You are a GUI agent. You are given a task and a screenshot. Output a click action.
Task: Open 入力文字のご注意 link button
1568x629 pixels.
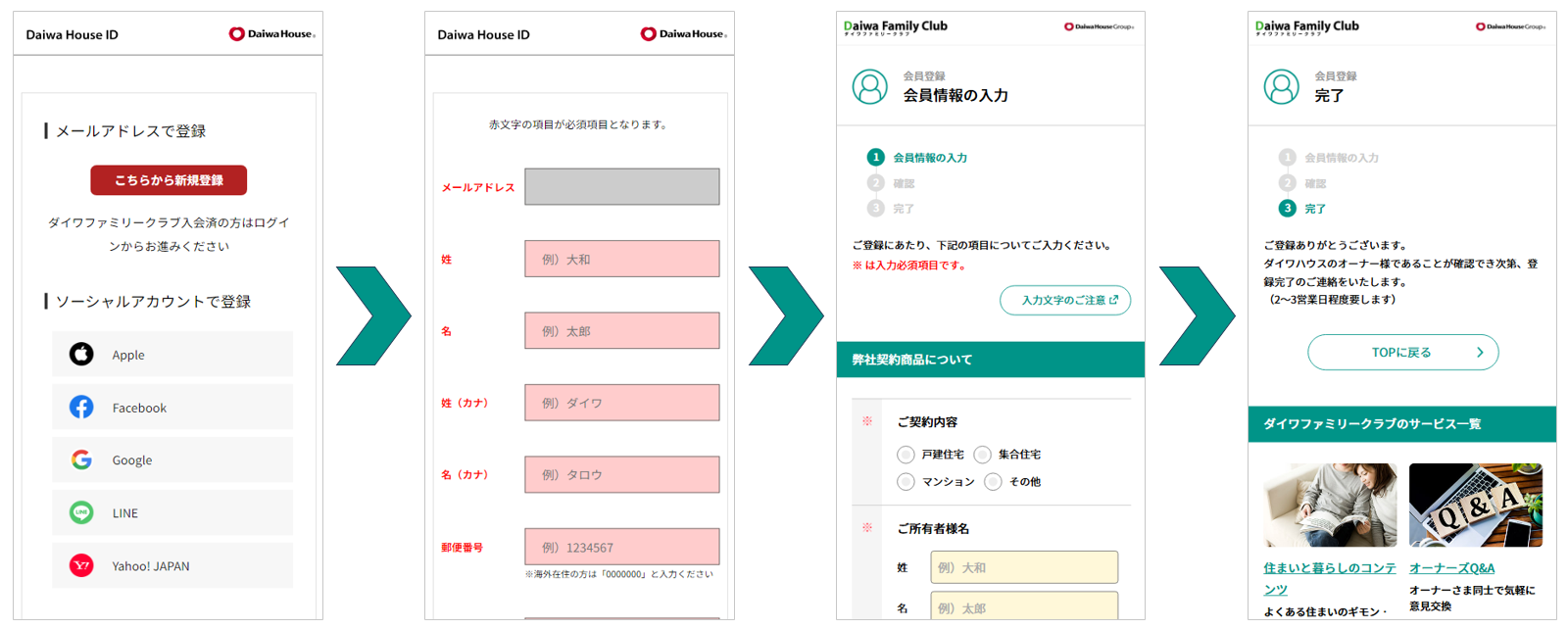pos(1065,300)
